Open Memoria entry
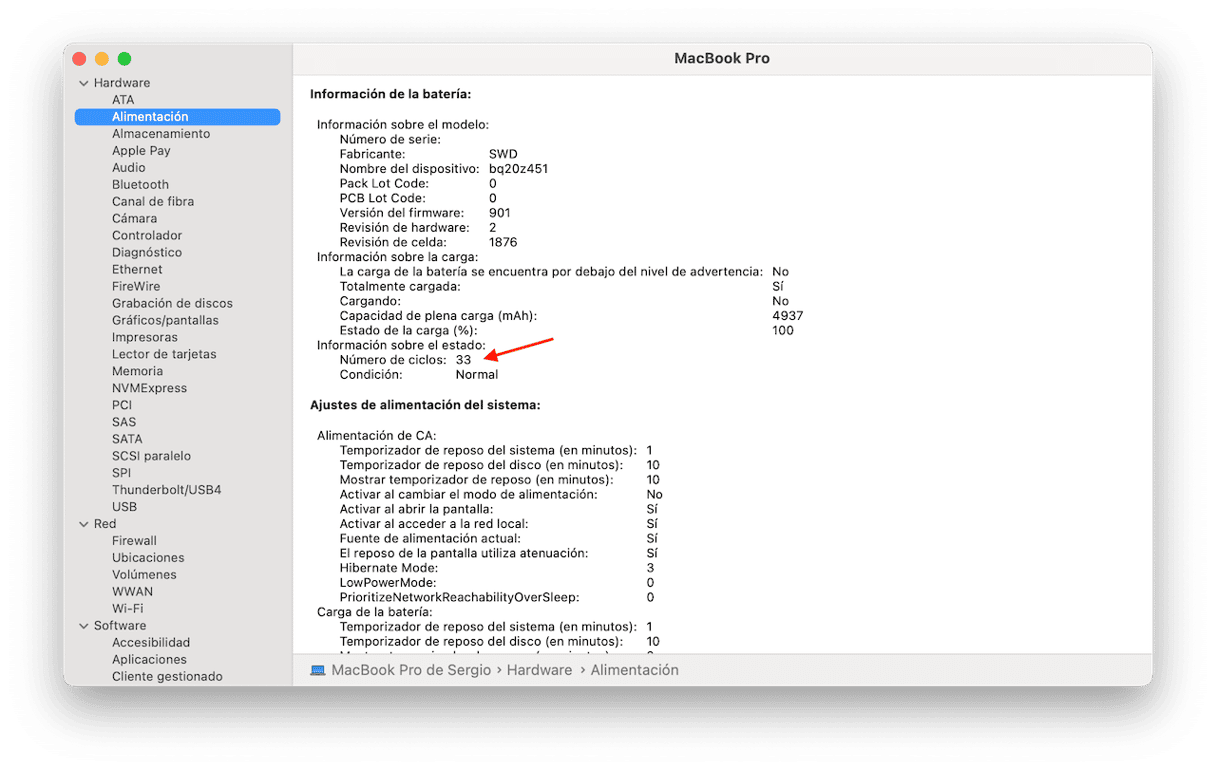Viewport: 1216px width, 770px height. 137,372
